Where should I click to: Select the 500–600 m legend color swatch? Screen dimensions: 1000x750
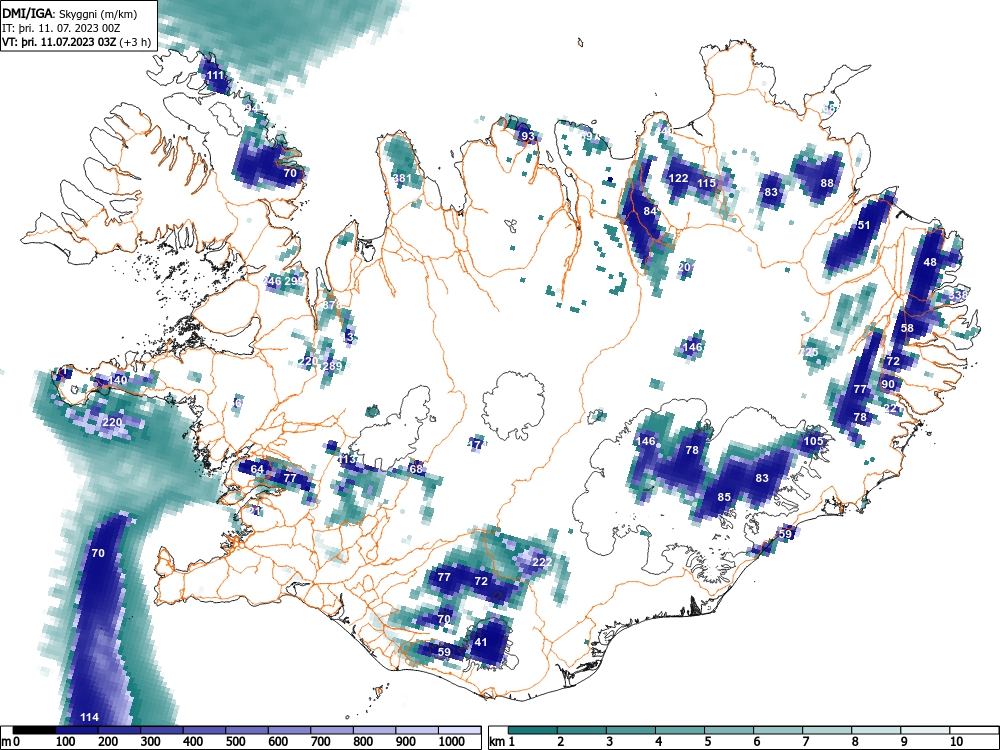pyautogui.click(x=247, y=730)
